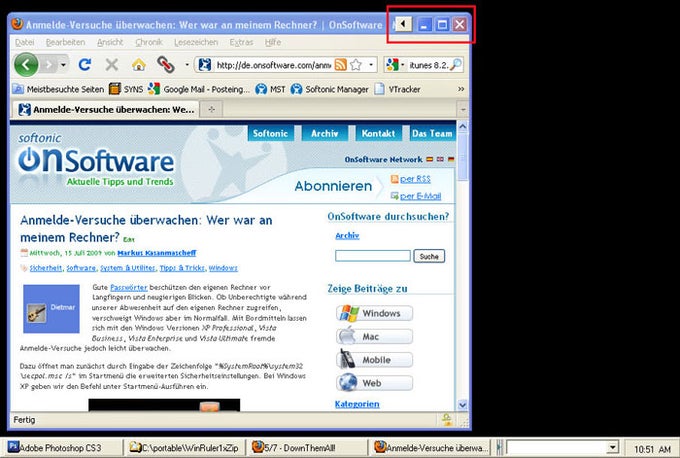680x458 pixels.
Task: Click the Softonic site navigation tab
Action: pos(270,133)
